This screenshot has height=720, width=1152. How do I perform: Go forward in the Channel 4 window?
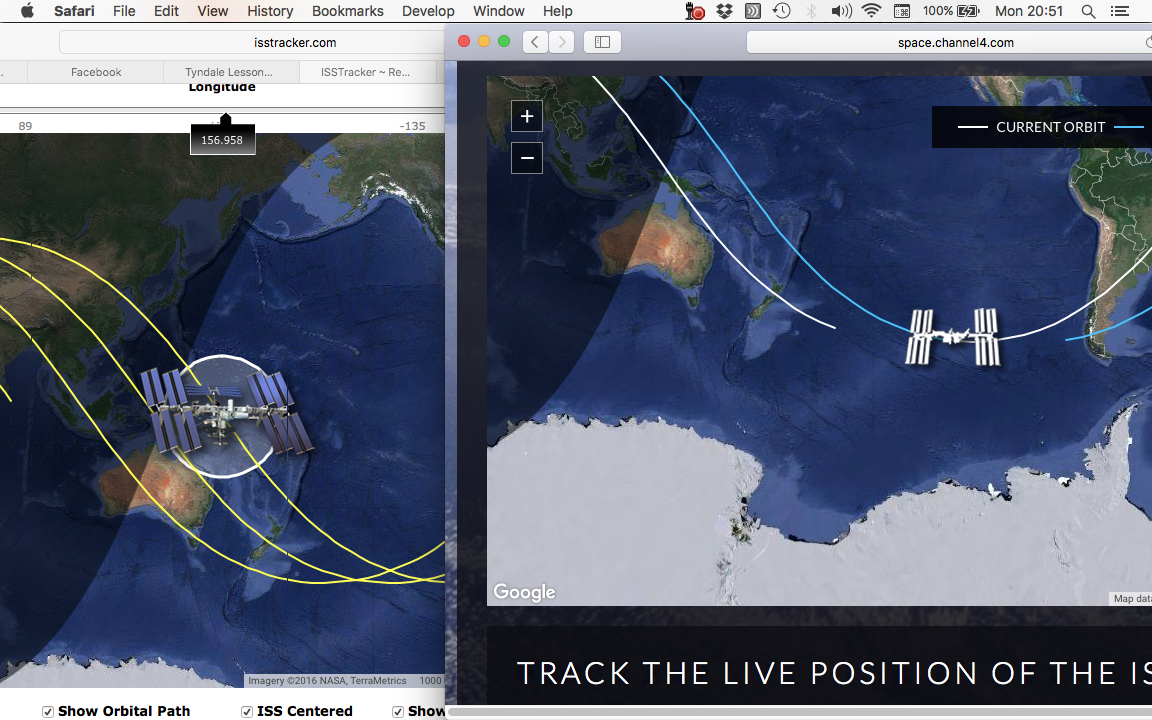pos(562,42)
